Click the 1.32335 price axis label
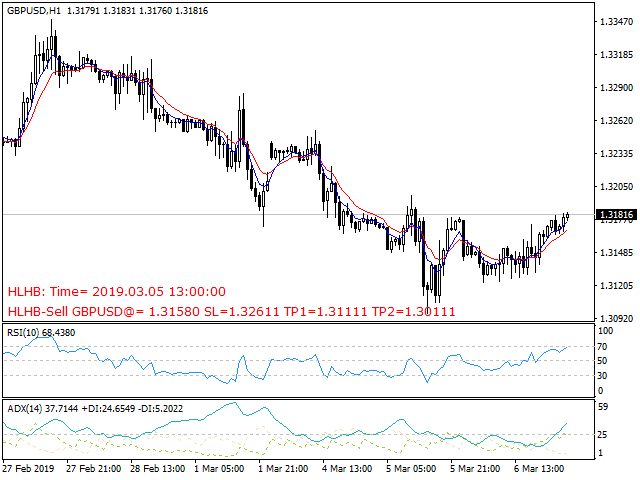Viewport: 640px width, 480px height. pyautogui.click(x=616, y=153)
